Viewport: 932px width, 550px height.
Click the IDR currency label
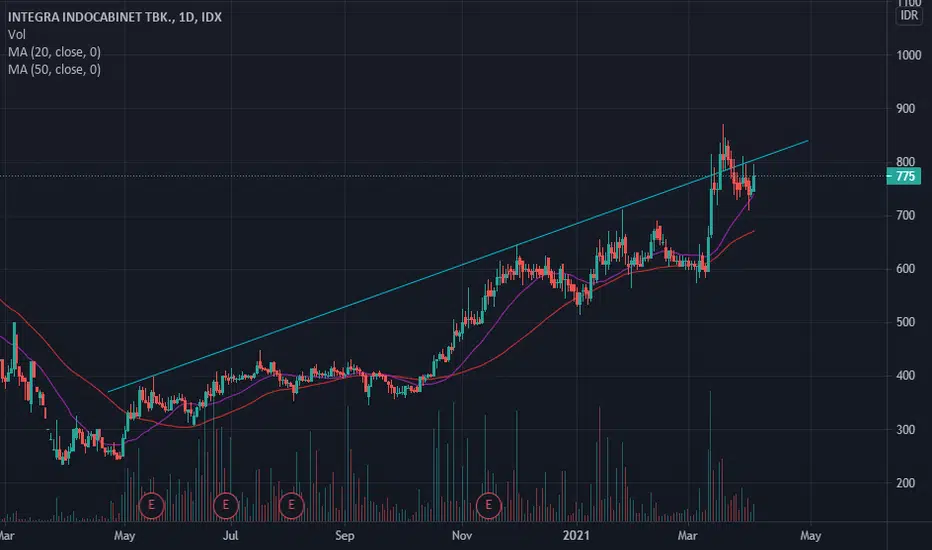909,15
